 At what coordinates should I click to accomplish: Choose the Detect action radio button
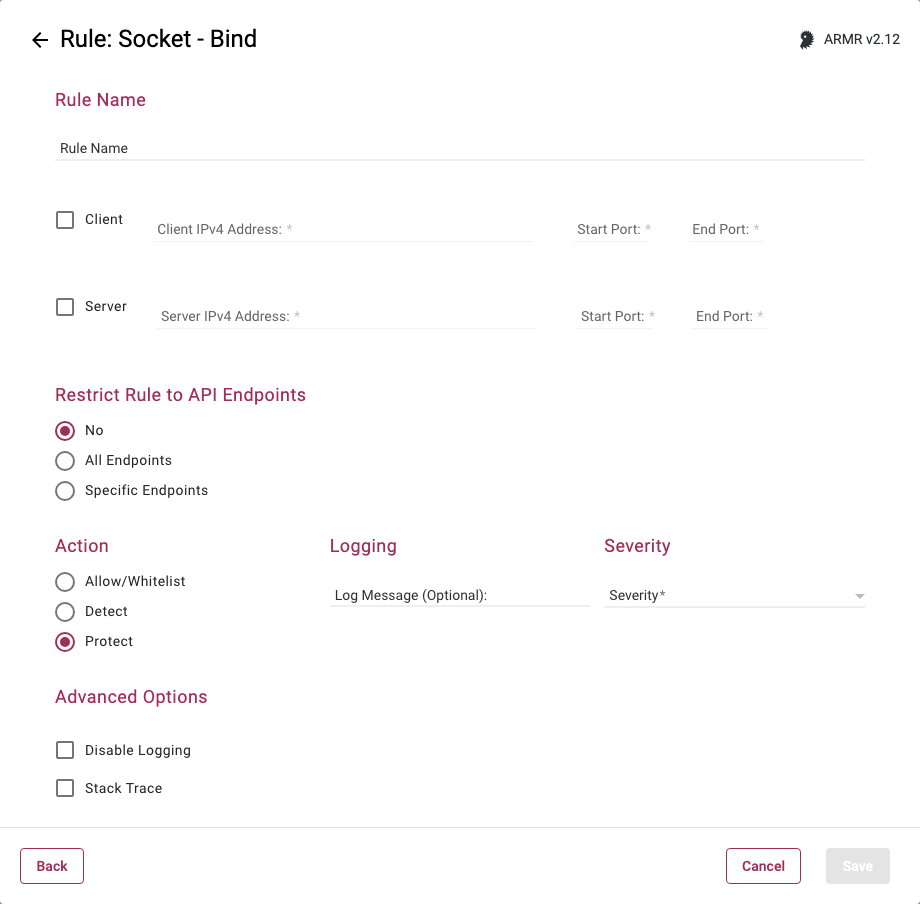point(65,612)
